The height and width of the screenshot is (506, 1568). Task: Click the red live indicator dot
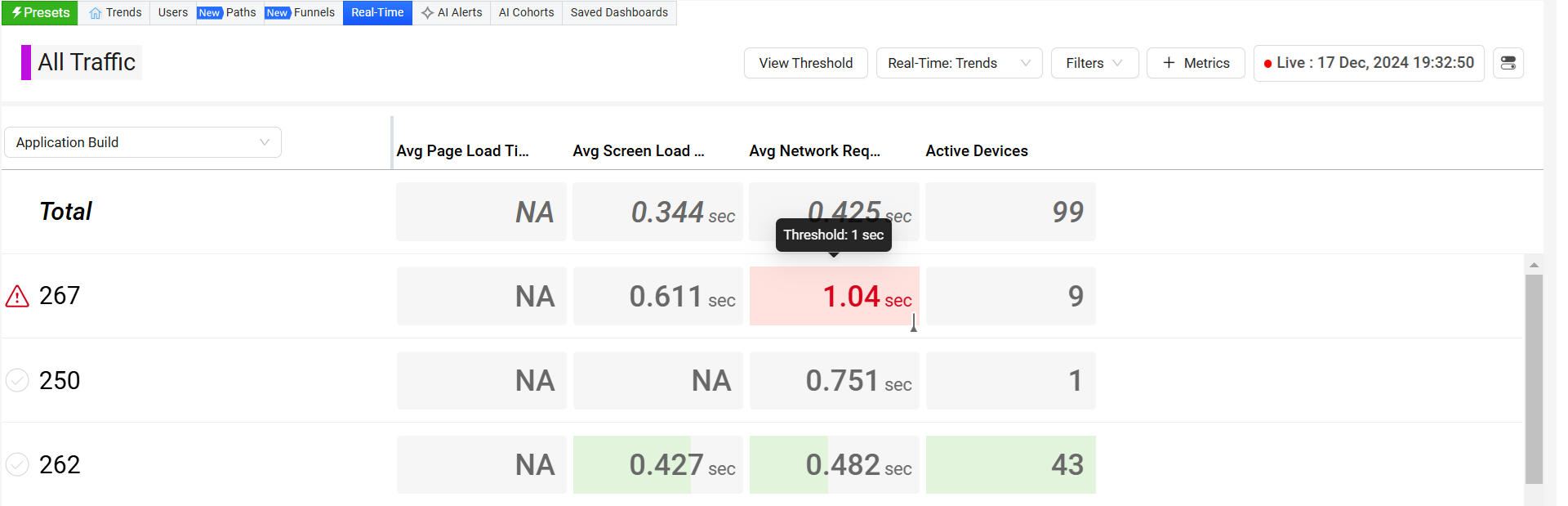[1267, 64]
